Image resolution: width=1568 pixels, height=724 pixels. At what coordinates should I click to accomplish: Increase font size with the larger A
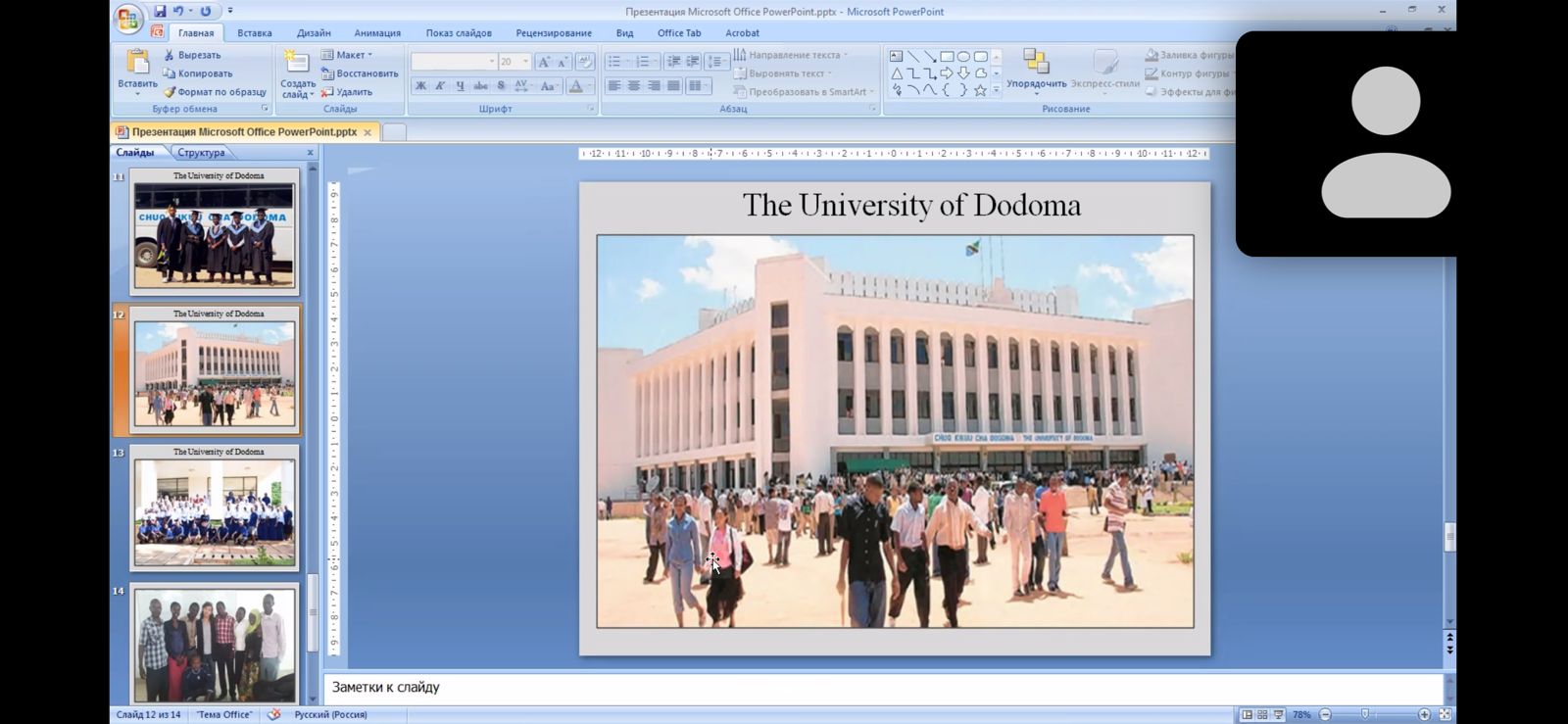(x=544, y=62)
